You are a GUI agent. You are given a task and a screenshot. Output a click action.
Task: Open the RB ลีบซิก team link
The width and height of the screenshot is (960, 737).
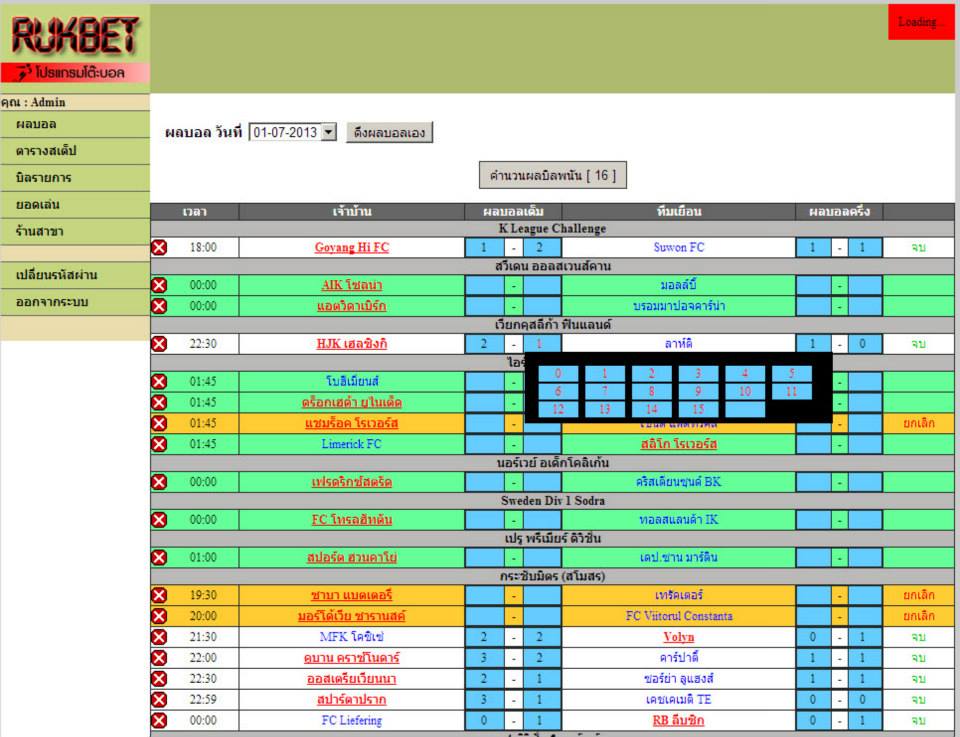pyautogui.click(x=678, y=720)
